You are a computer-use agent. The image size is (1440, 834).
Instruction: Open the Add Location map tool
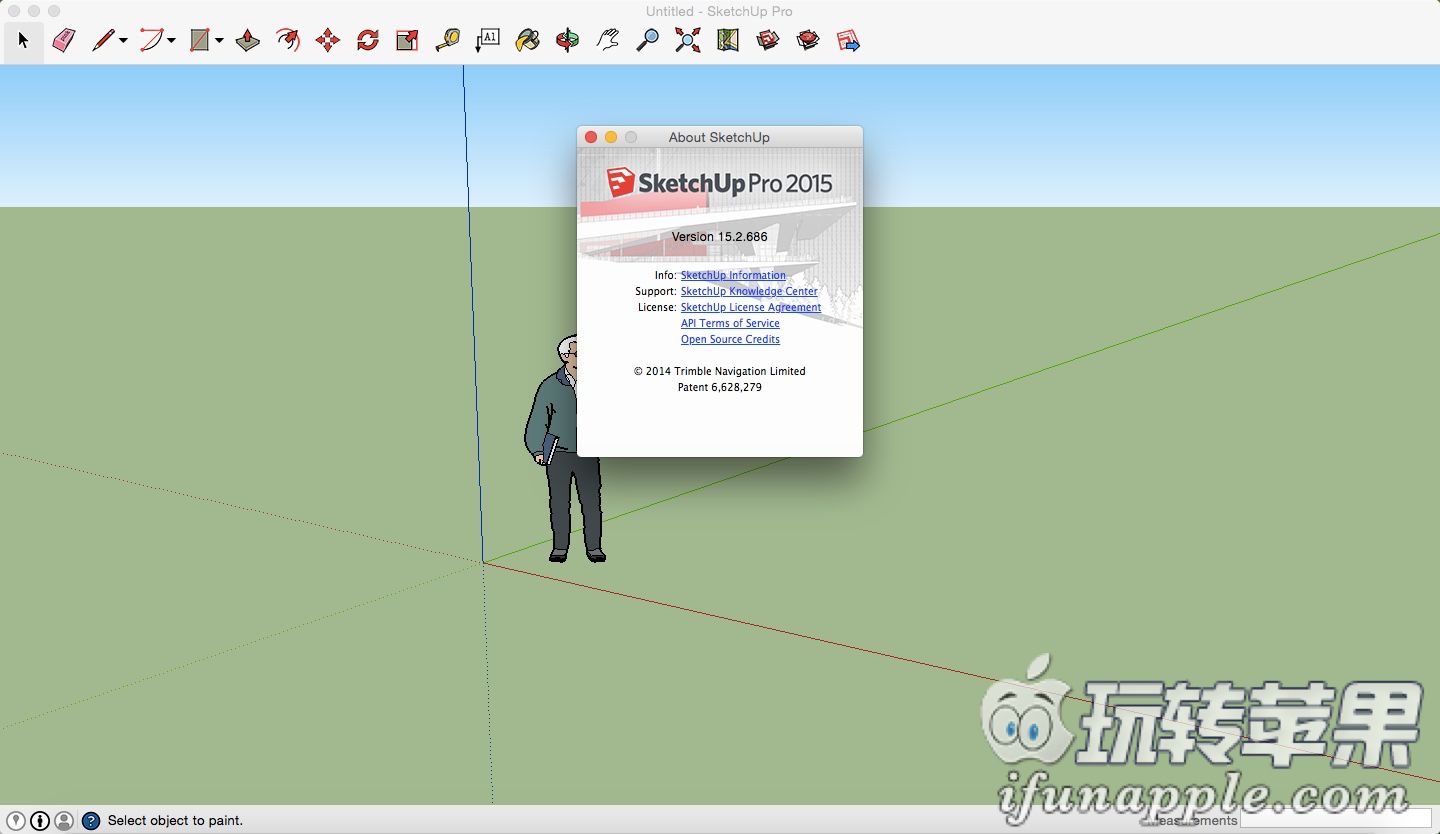coord(728,41)
